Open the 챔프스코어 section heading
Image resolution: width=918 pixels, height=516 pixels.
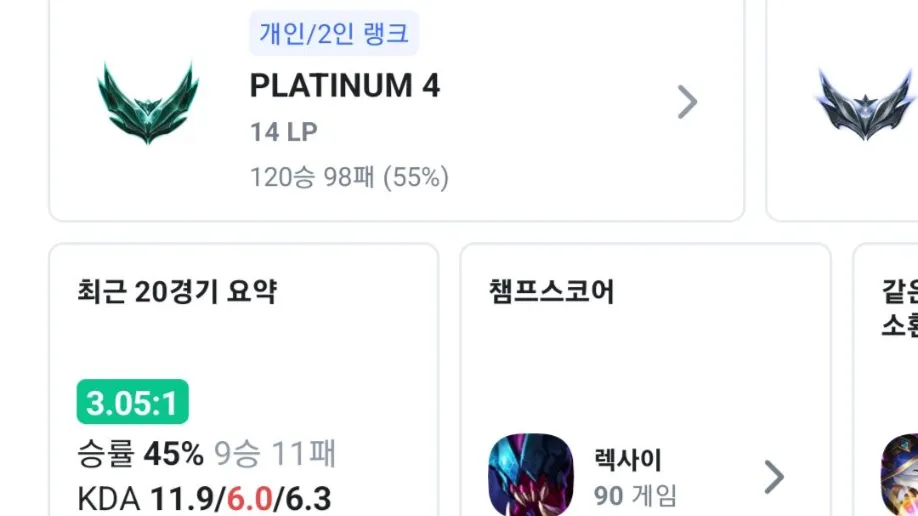click(x=552, y=292)
